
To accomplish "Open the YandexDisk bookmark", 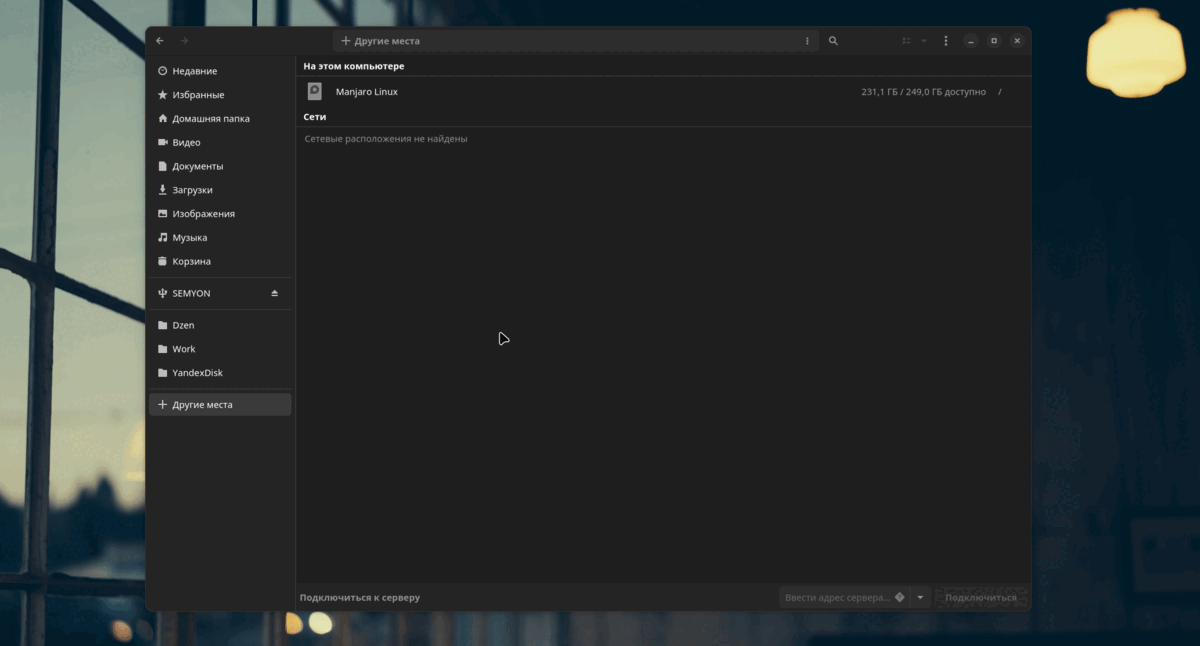I will pos(198,373).
